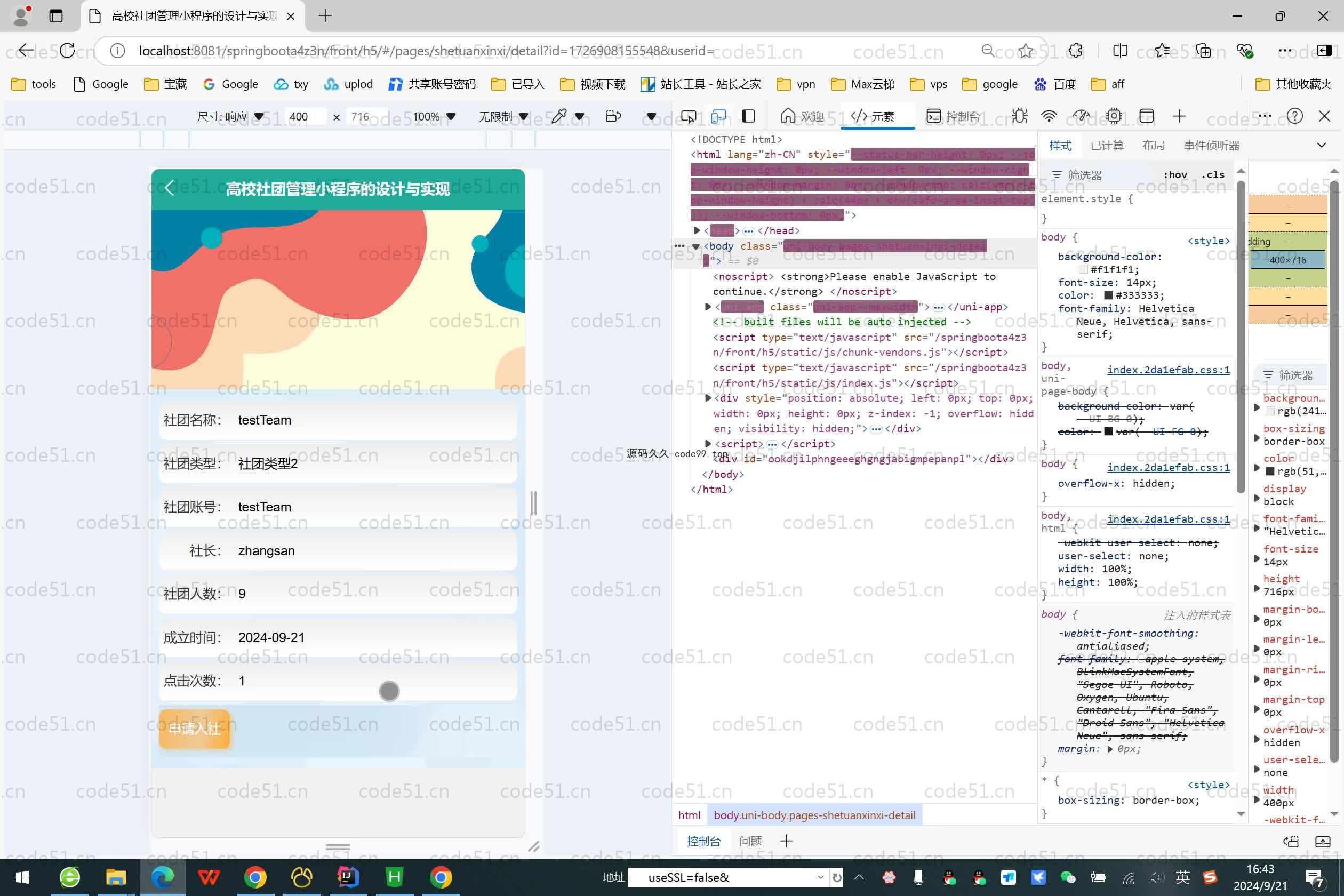
Task: Click the #f1f1f1 background color swatch
Action: [x=1083, y=270]
